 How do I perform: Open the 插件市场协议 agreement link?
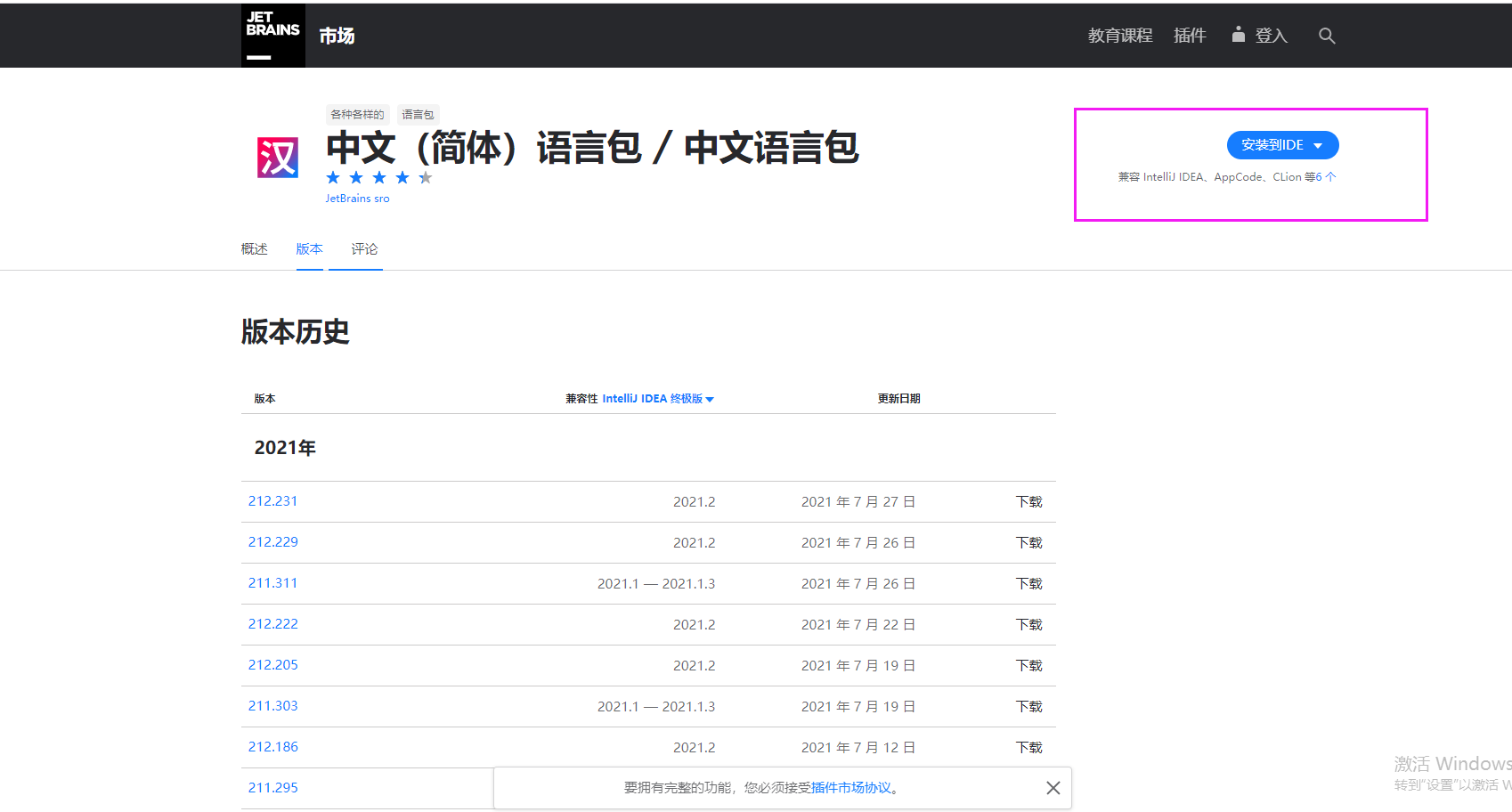point(850,788)
